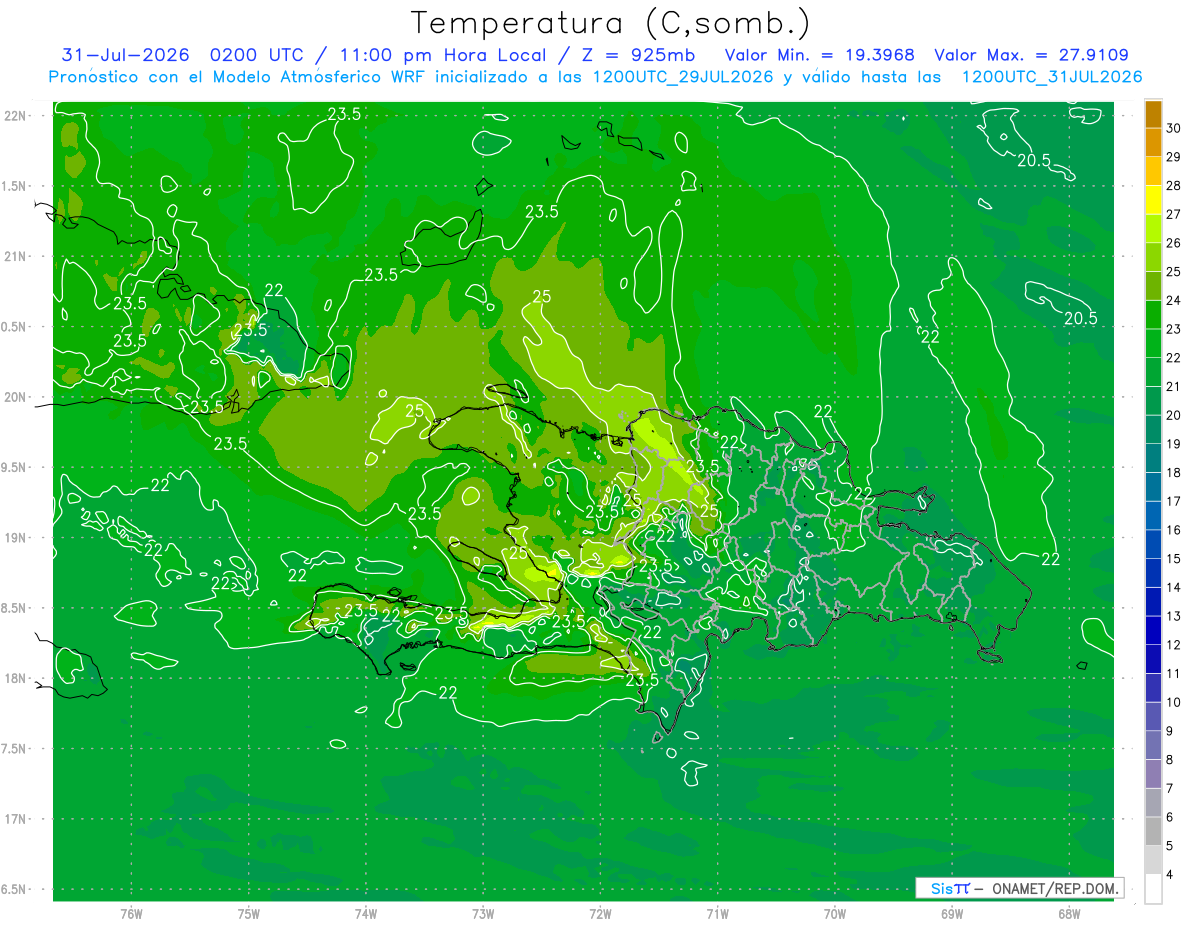Viewport: 1200px width, 927px height.
Task: Click the yellow legend swatch between 27 and 28
Action: click(x=1153, y=199)
